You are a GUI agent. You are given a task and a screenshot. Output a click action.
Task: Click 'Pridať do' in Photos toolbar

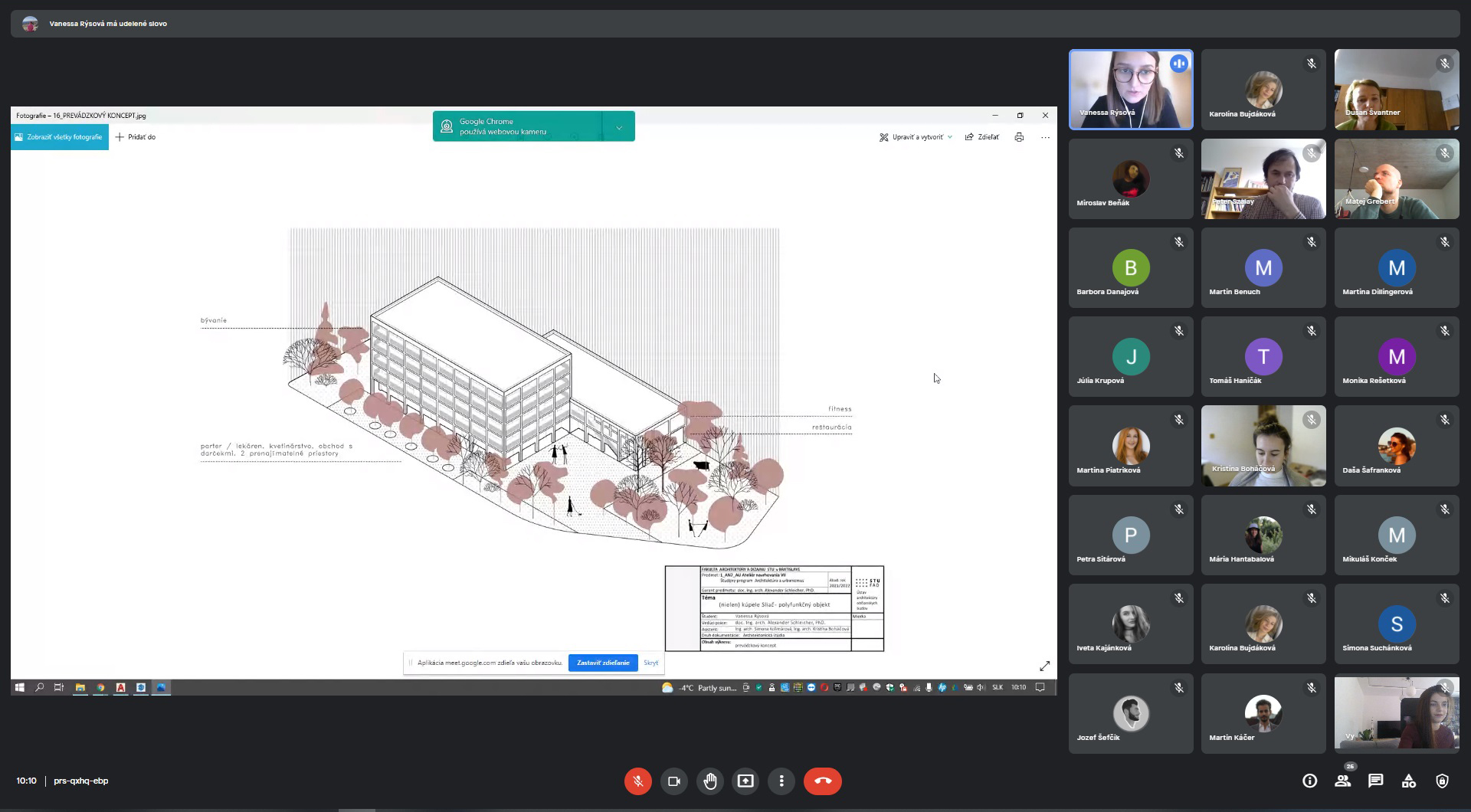[136, 137]
